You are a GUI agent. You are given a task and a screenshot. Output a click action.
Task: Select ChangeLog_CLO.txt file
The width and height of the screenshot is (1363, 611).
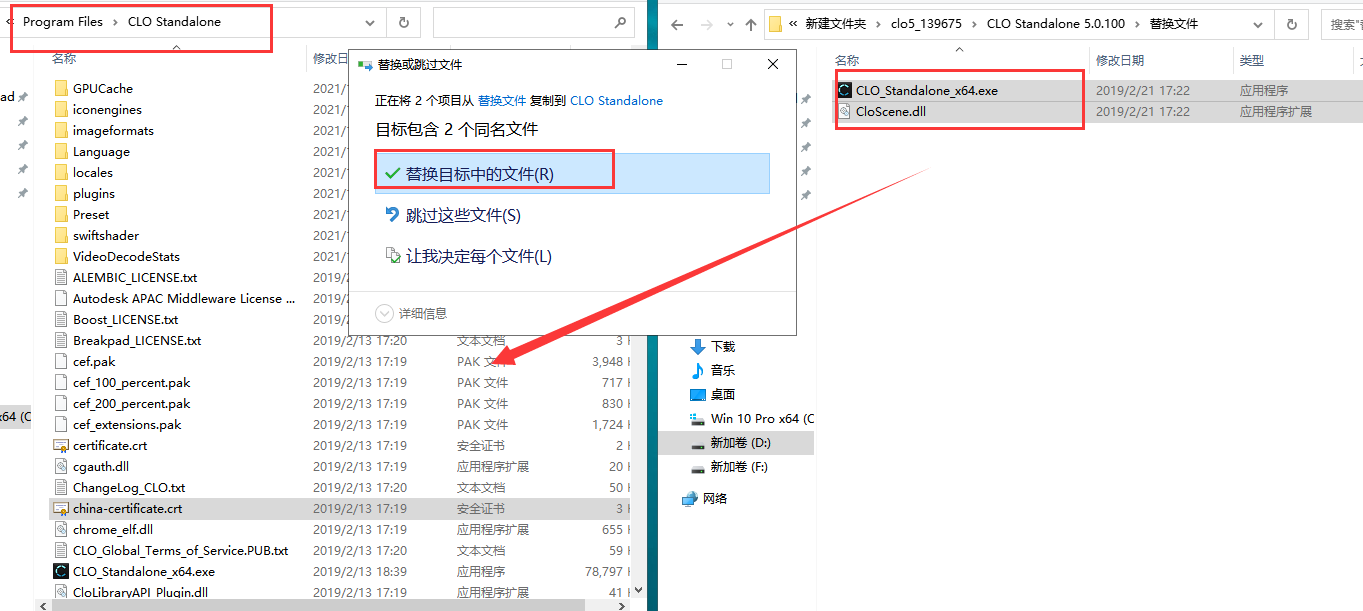(129, 487)
